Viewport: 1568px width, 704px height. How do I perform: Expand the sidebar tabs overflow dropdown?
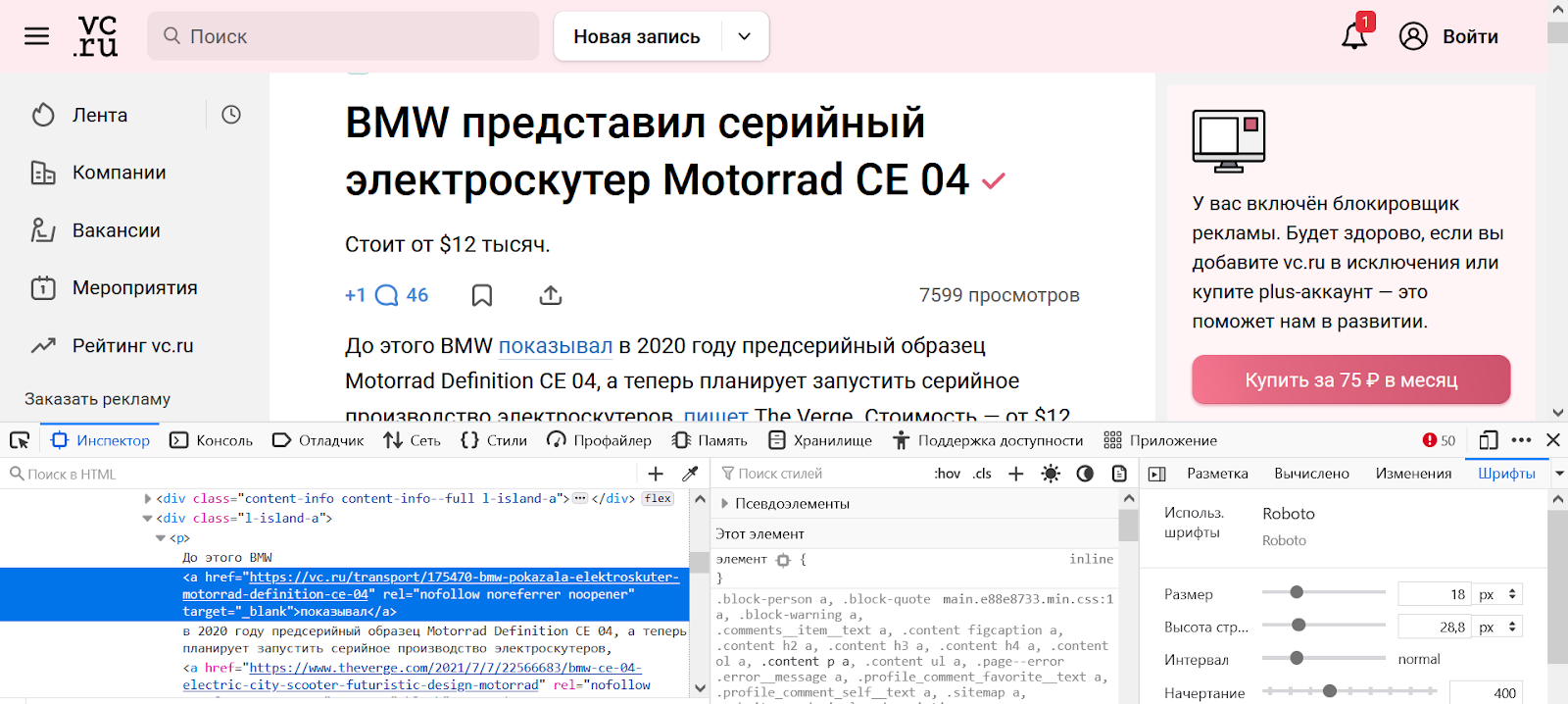pos(1559,473)
